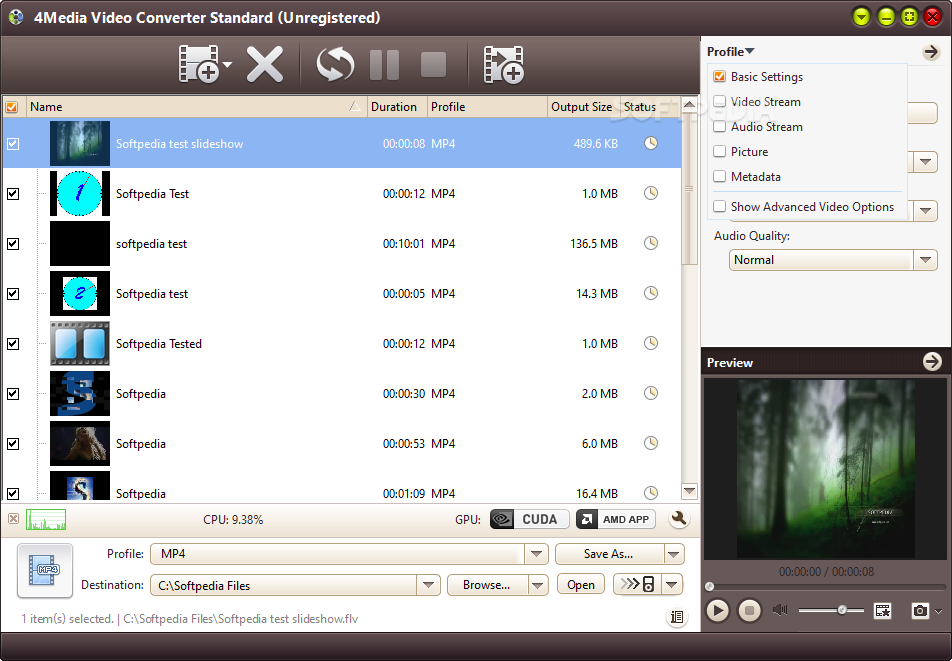Take a snapshot with the camera icon

(920, 611)
